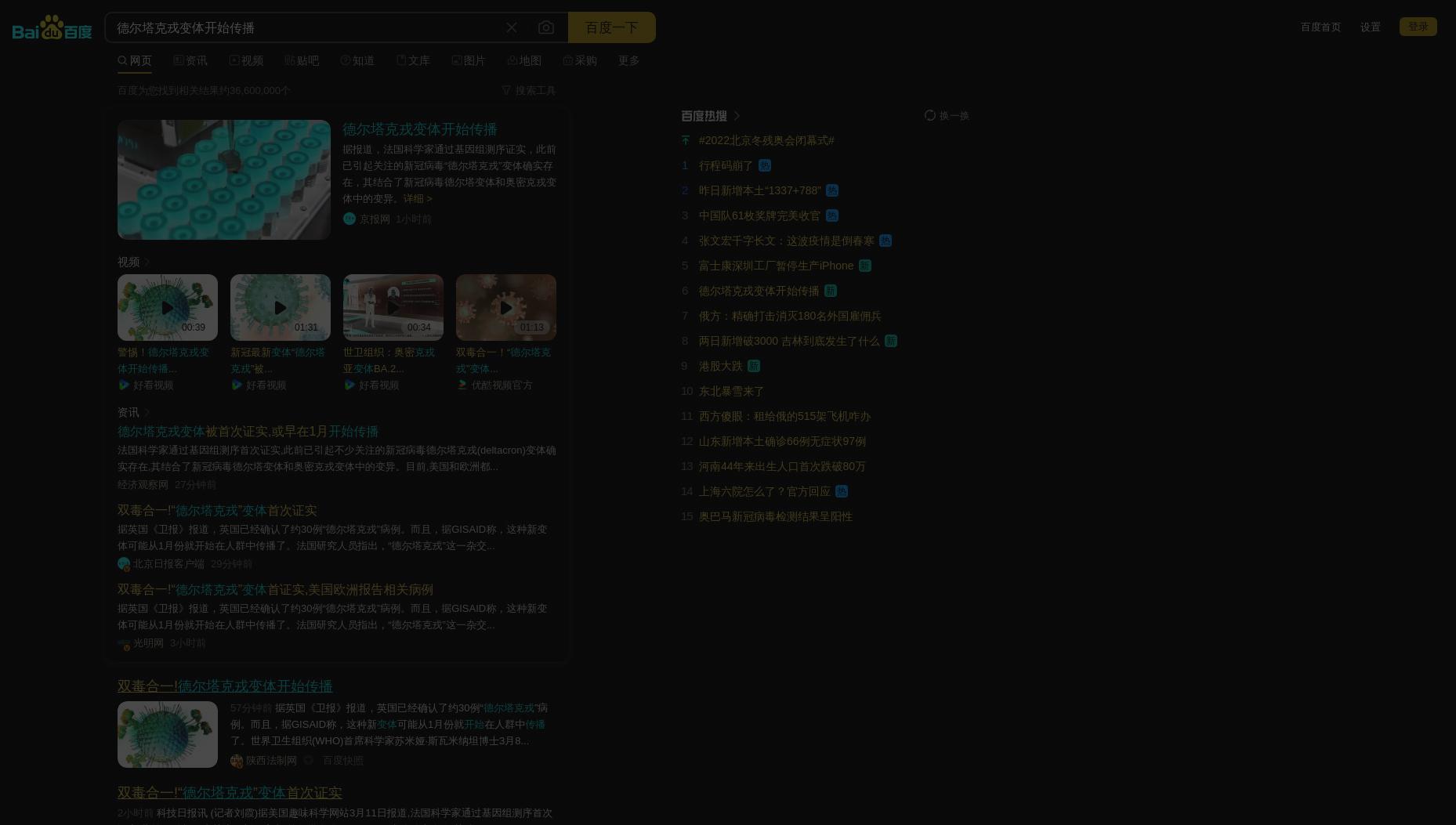Open hot search 奥巴马新冠病毒检测结果呈阳性
Viewport: 1456px width, 825px height.
[x=776, y=516]
